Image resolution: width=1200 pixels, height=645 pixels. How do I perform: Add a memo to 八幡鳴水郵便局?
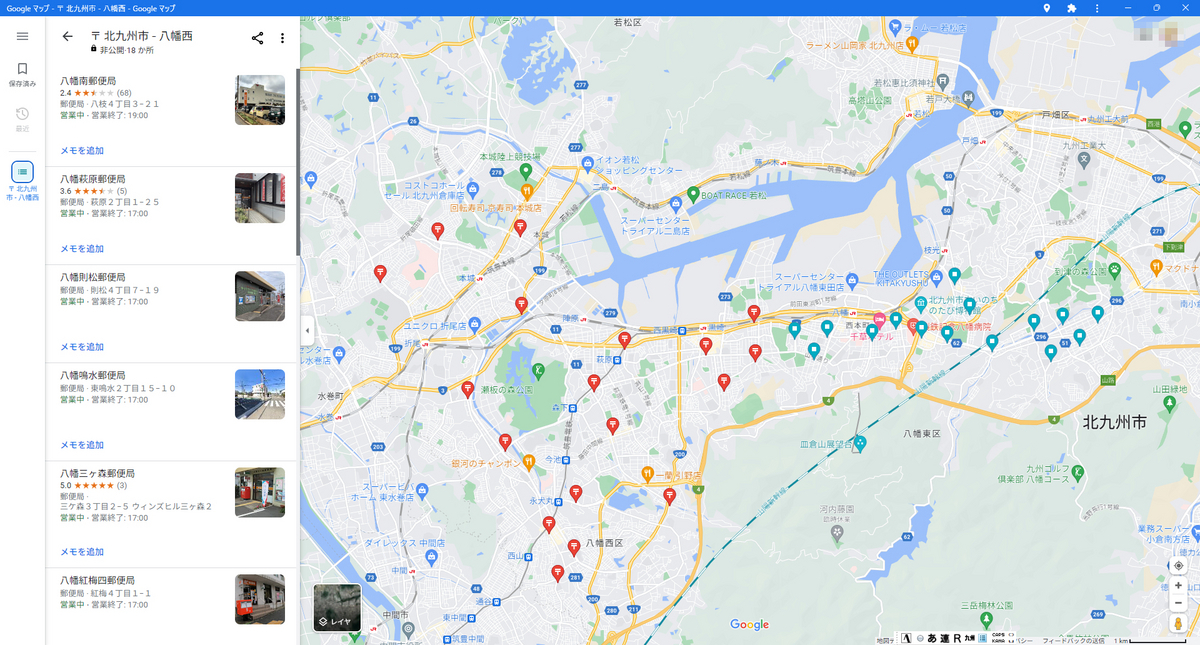pos(82,445)
